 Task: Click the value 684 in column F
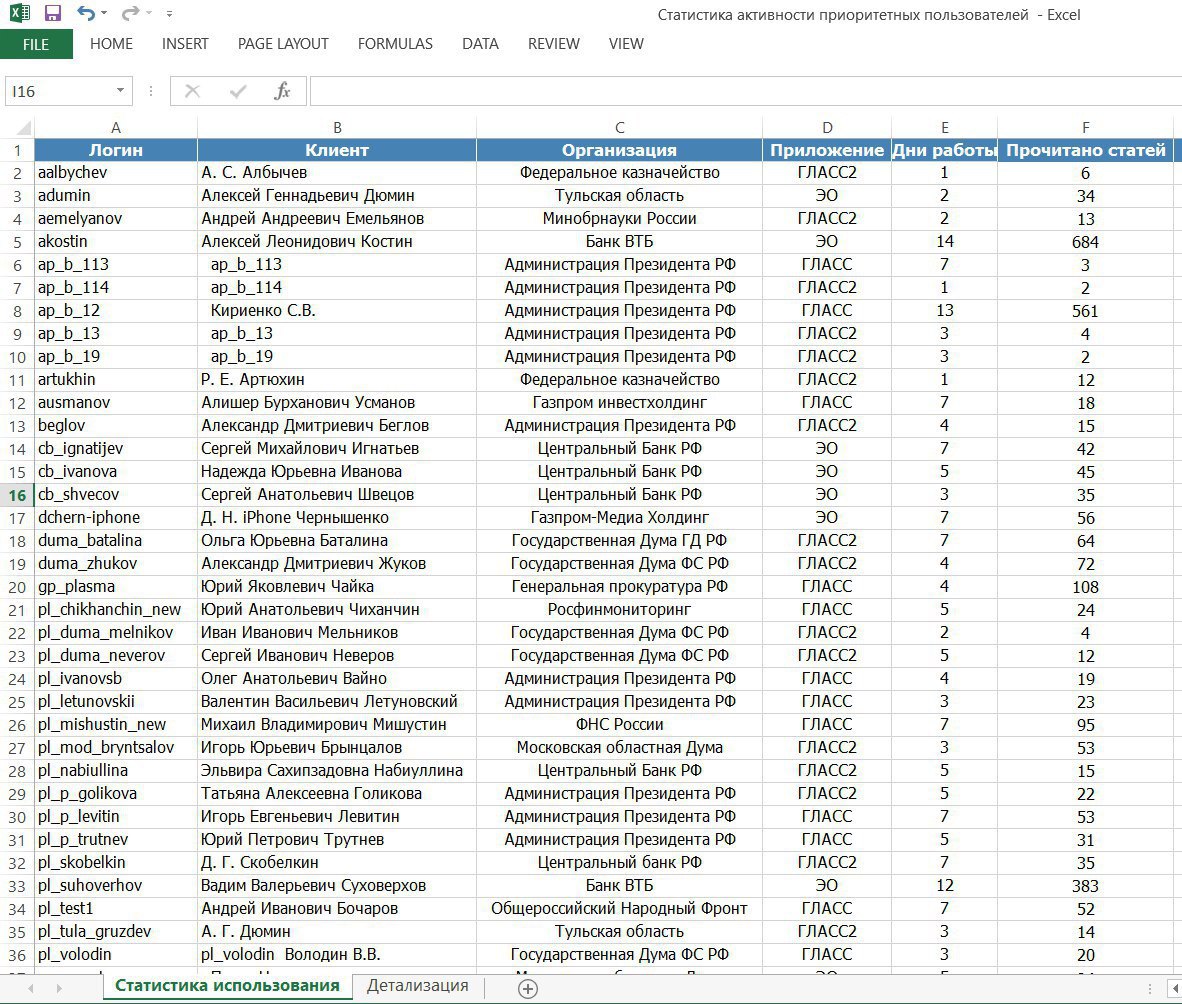click(1086, 242)
